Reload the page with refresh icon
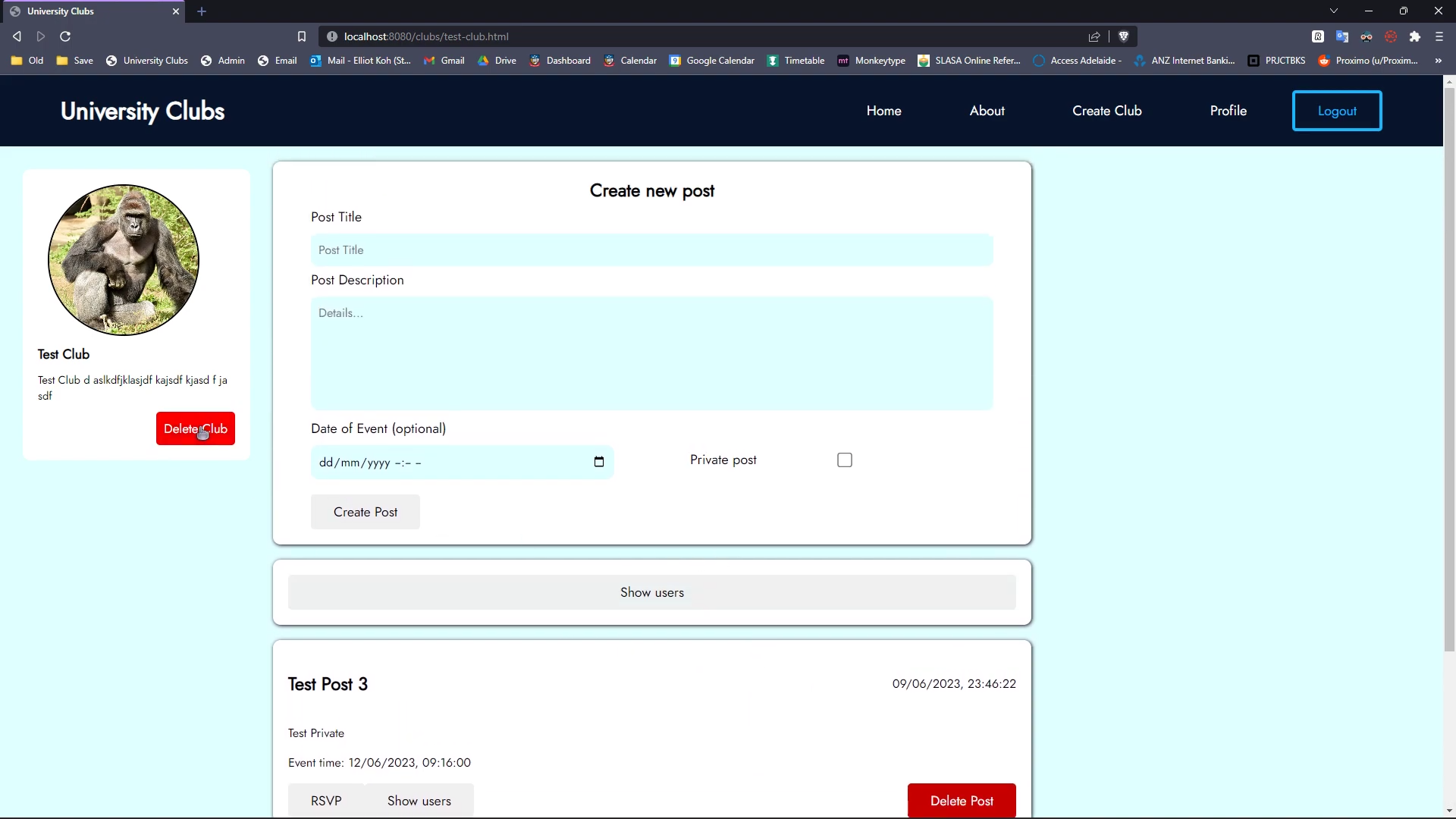Image resolution: width=1456 pixels, height=819 pixels. (x=65, y=36)
